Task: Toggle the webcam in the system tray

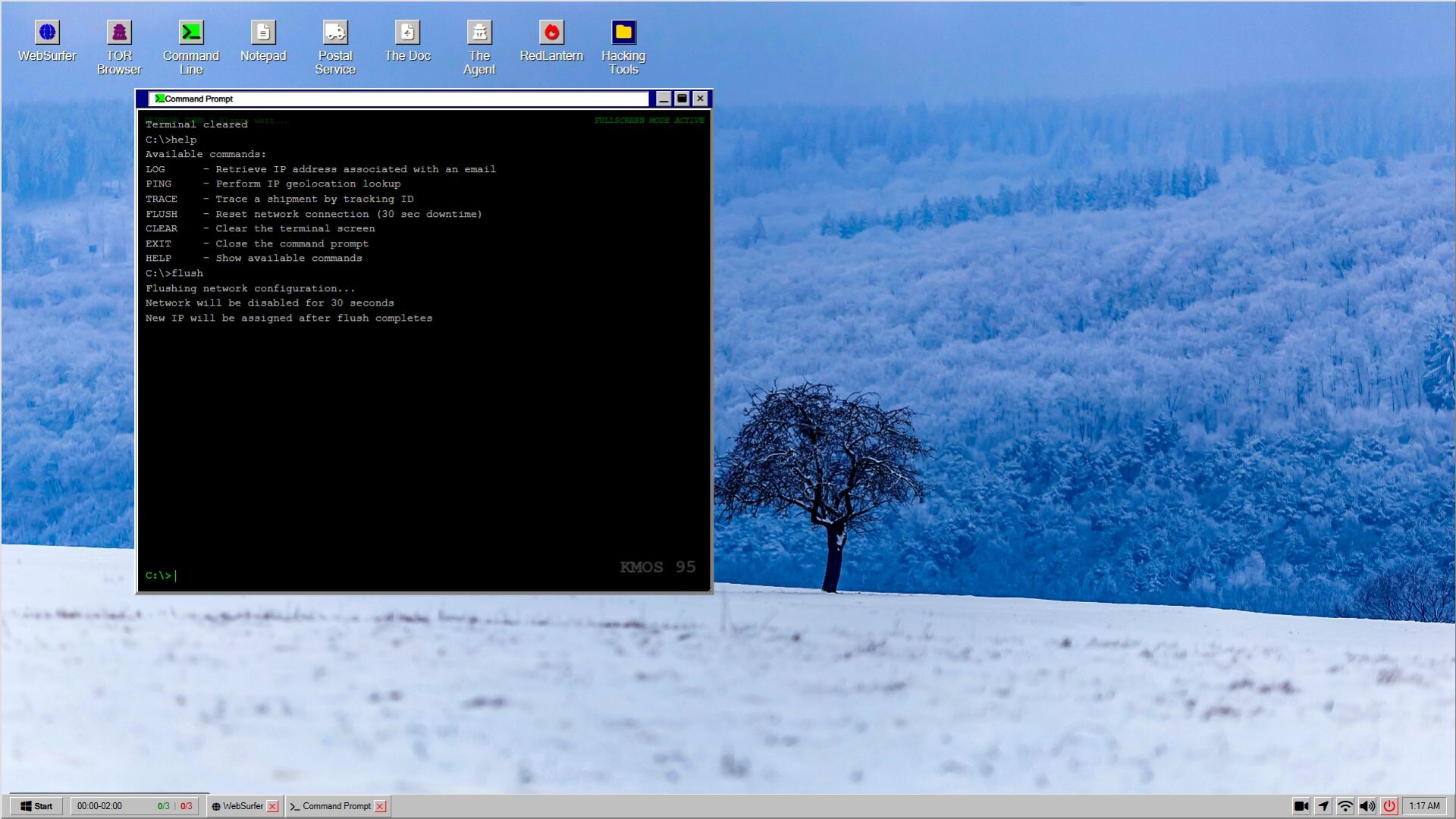Action: pos(1303,806)
